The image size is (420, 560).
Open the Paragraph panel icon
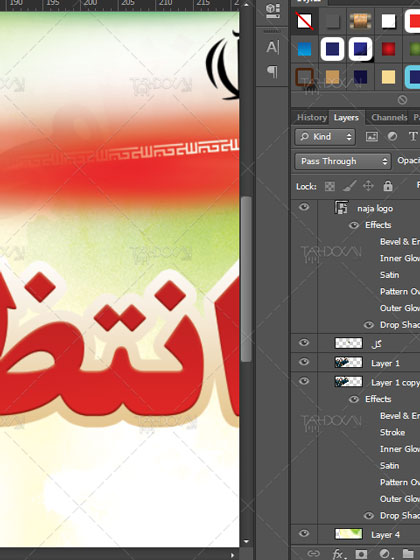point(273,71)
